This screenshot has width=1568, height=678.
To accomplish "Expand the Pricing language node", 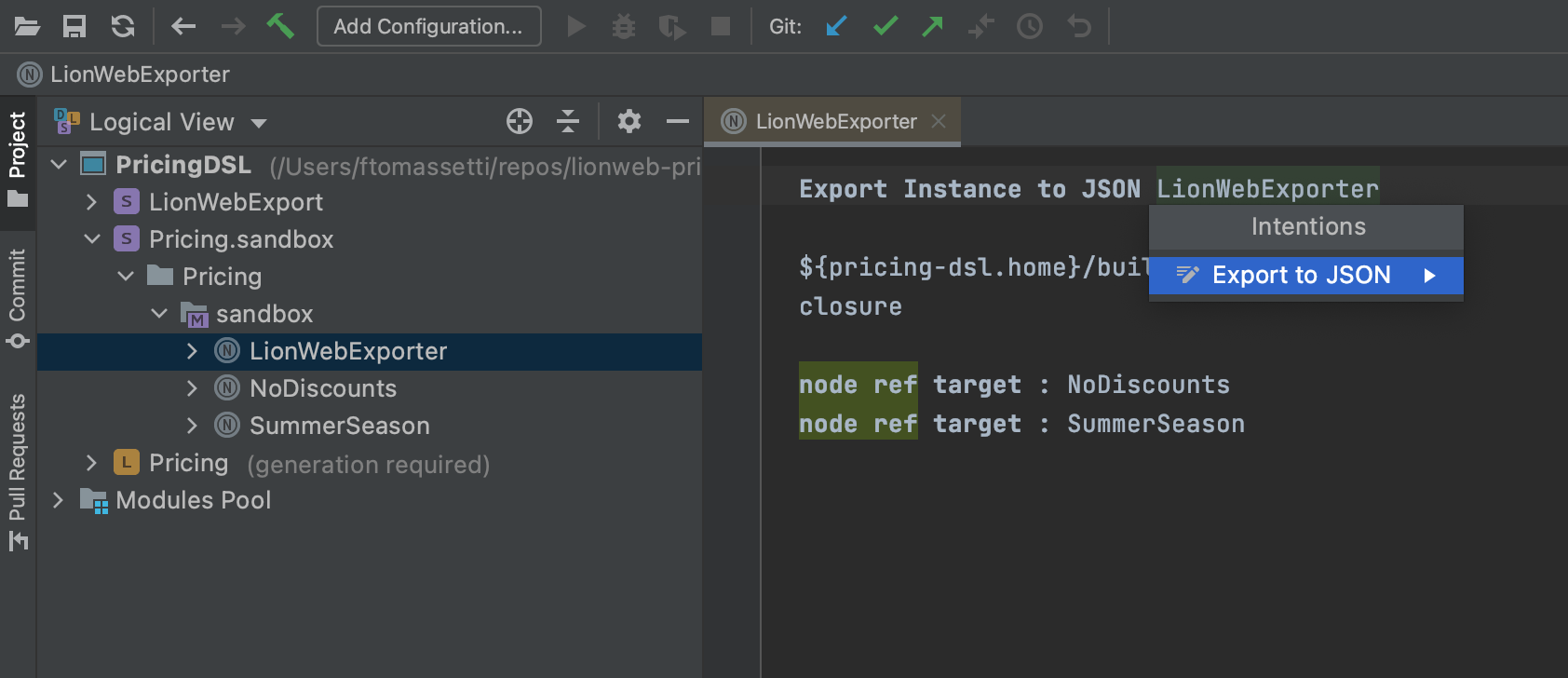I will (x=91, y=463).
